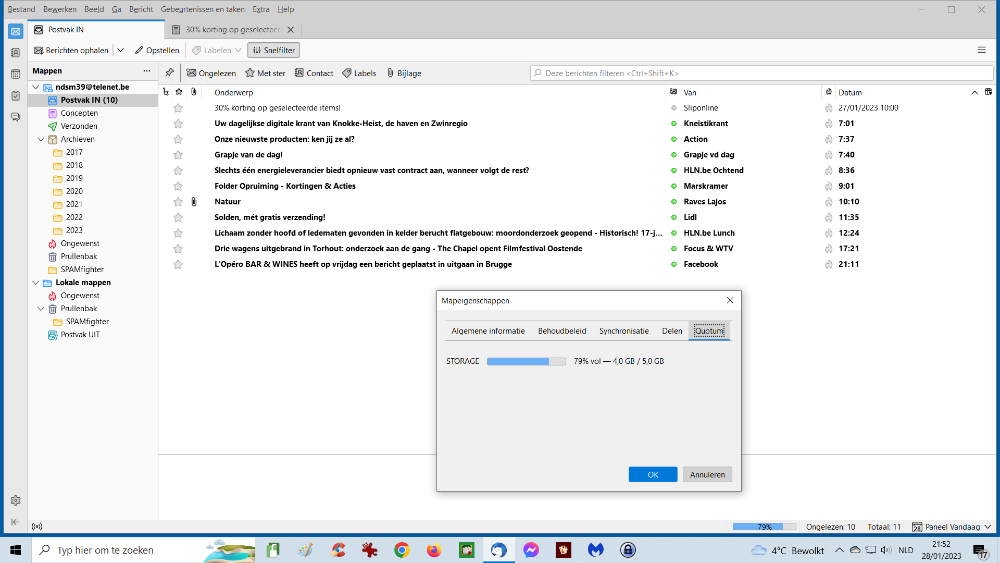
Task: Open the dropdown arrow beside Berichten ophalen
Action: (x=121, y=50)
